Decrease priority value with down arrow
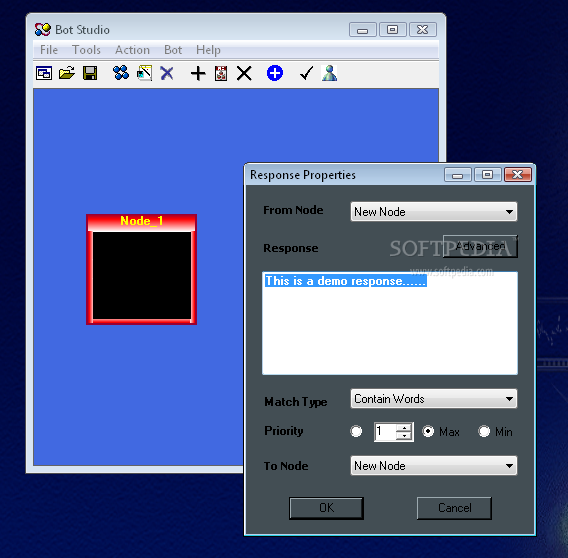The image size is (568, 558). coord(404,436)
